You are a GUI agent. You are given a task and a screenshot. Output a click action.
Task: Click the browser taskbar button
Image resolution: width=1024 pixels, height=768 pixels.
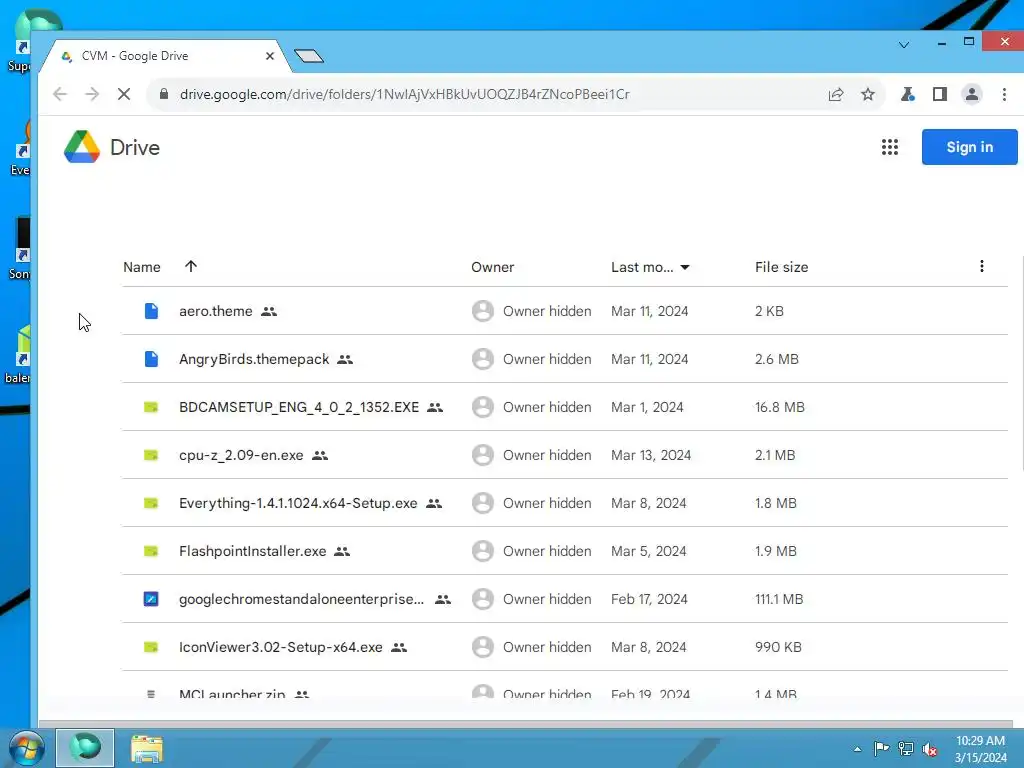(85, 748)
